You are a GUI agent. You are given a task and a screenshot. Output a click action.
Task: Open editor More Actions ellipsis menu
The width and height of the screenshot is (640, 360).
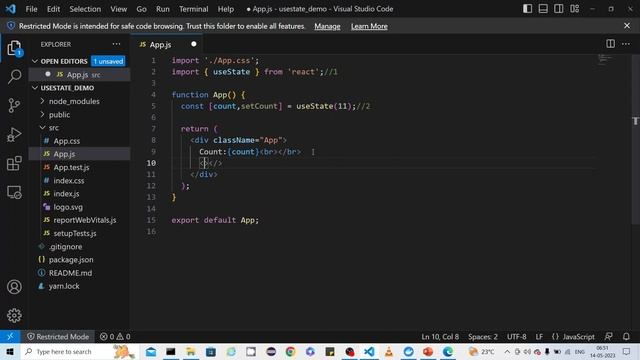[x=626, y=44]
